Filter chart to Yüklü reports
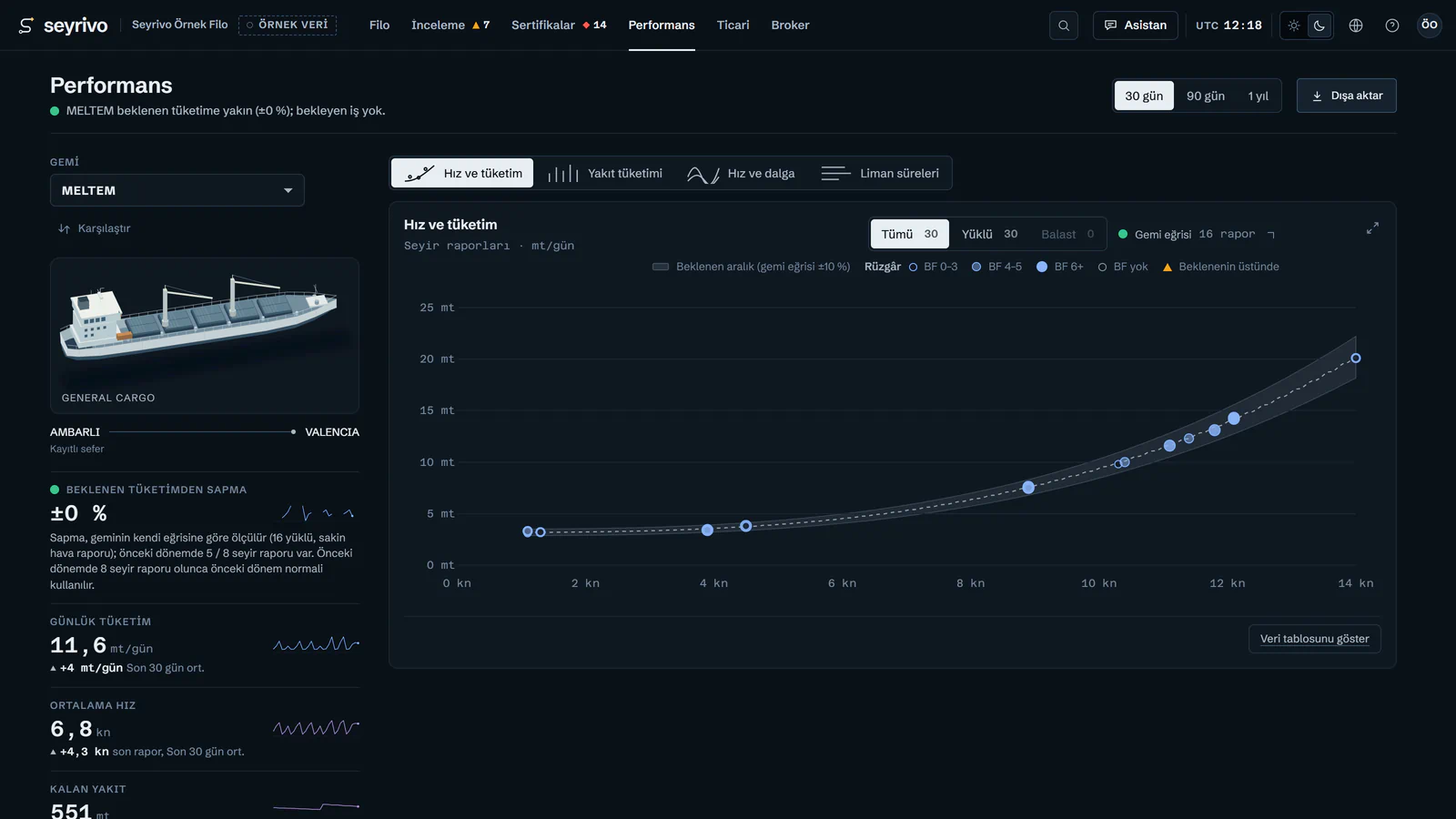Viewport: 1456px width, 819px height. [x=990, y=234]
